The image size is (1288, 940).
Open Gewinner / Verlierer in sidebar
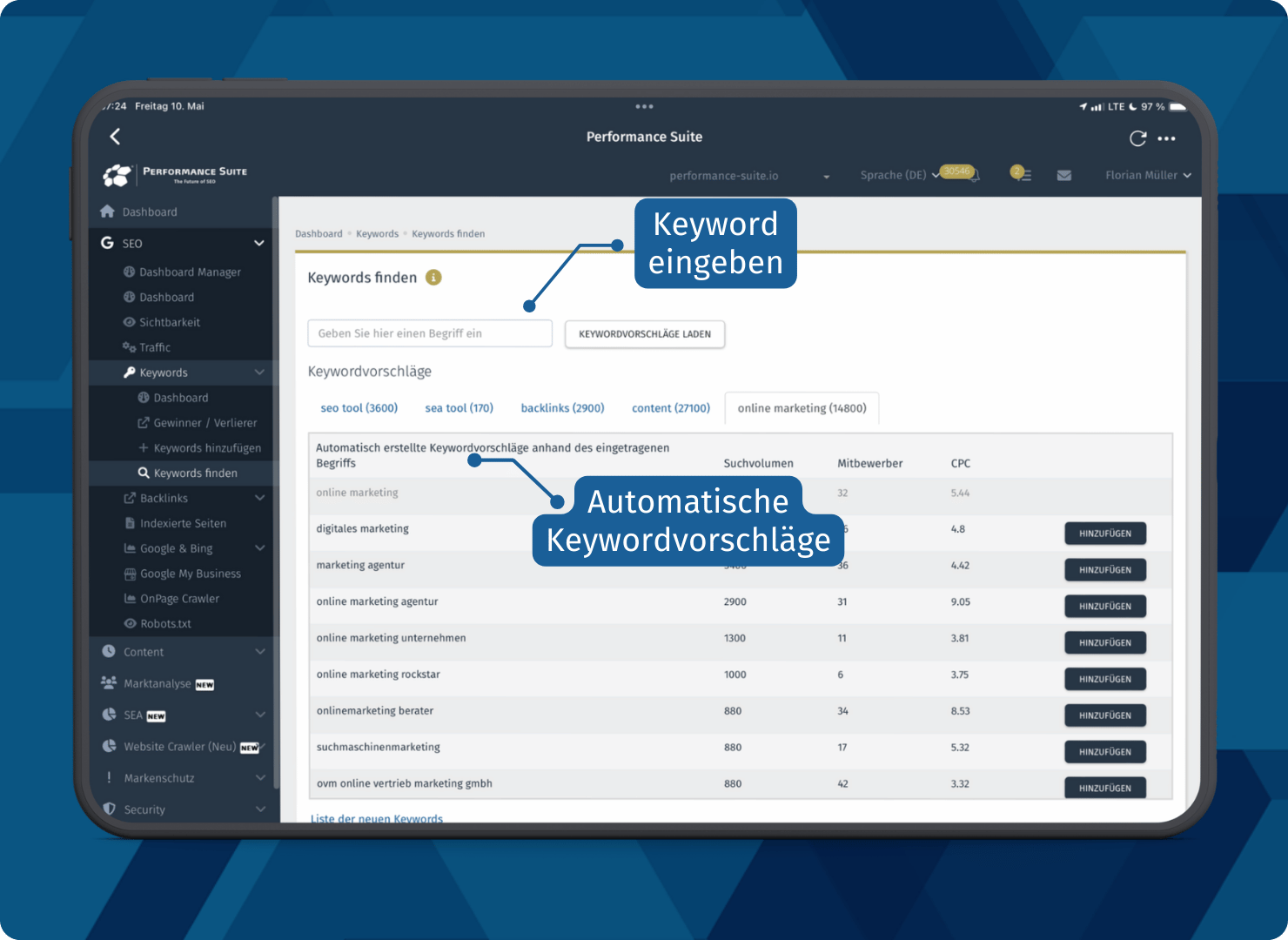point(205,423)
